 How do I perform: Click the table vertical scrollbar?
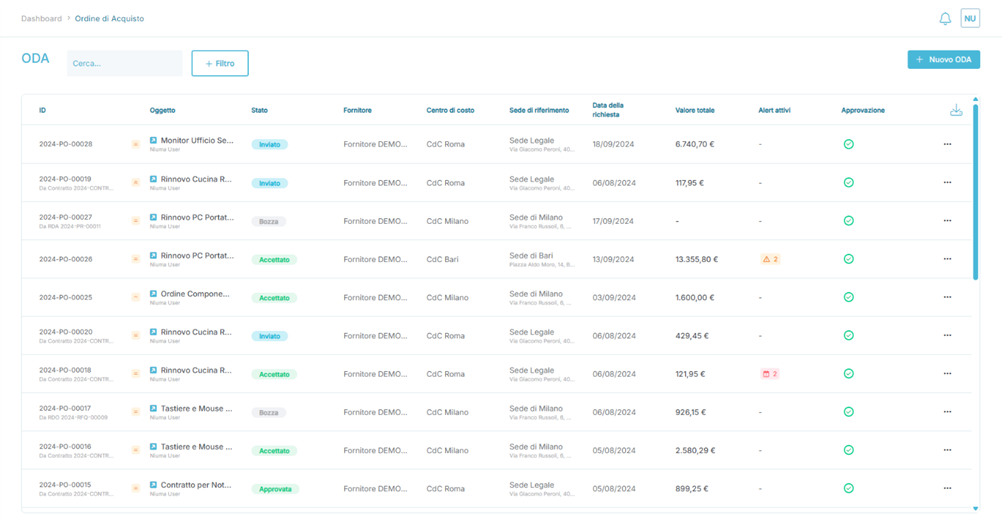pos(975,192)
